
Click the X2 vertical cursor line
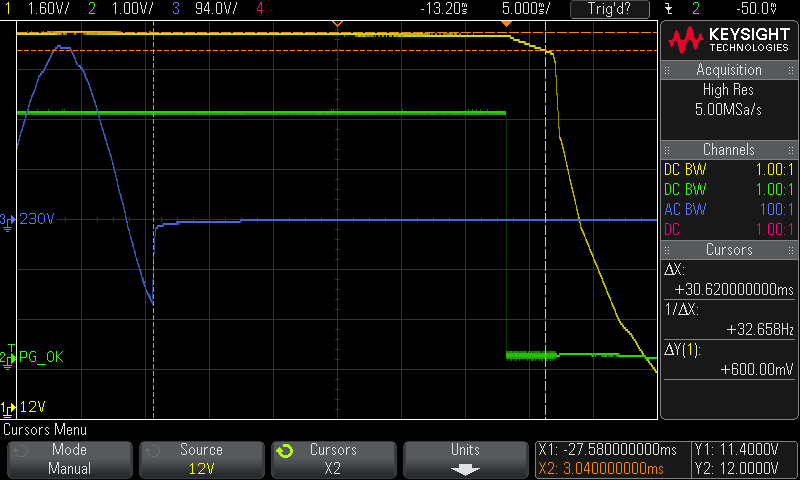(545, 220)
